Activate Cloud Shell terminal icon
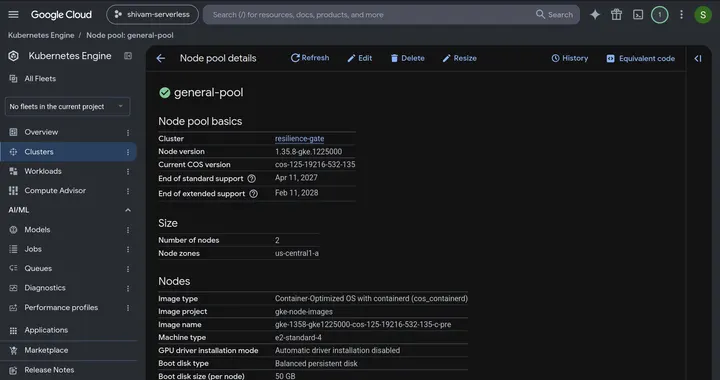The image size is (720, 380). (638, 15)
